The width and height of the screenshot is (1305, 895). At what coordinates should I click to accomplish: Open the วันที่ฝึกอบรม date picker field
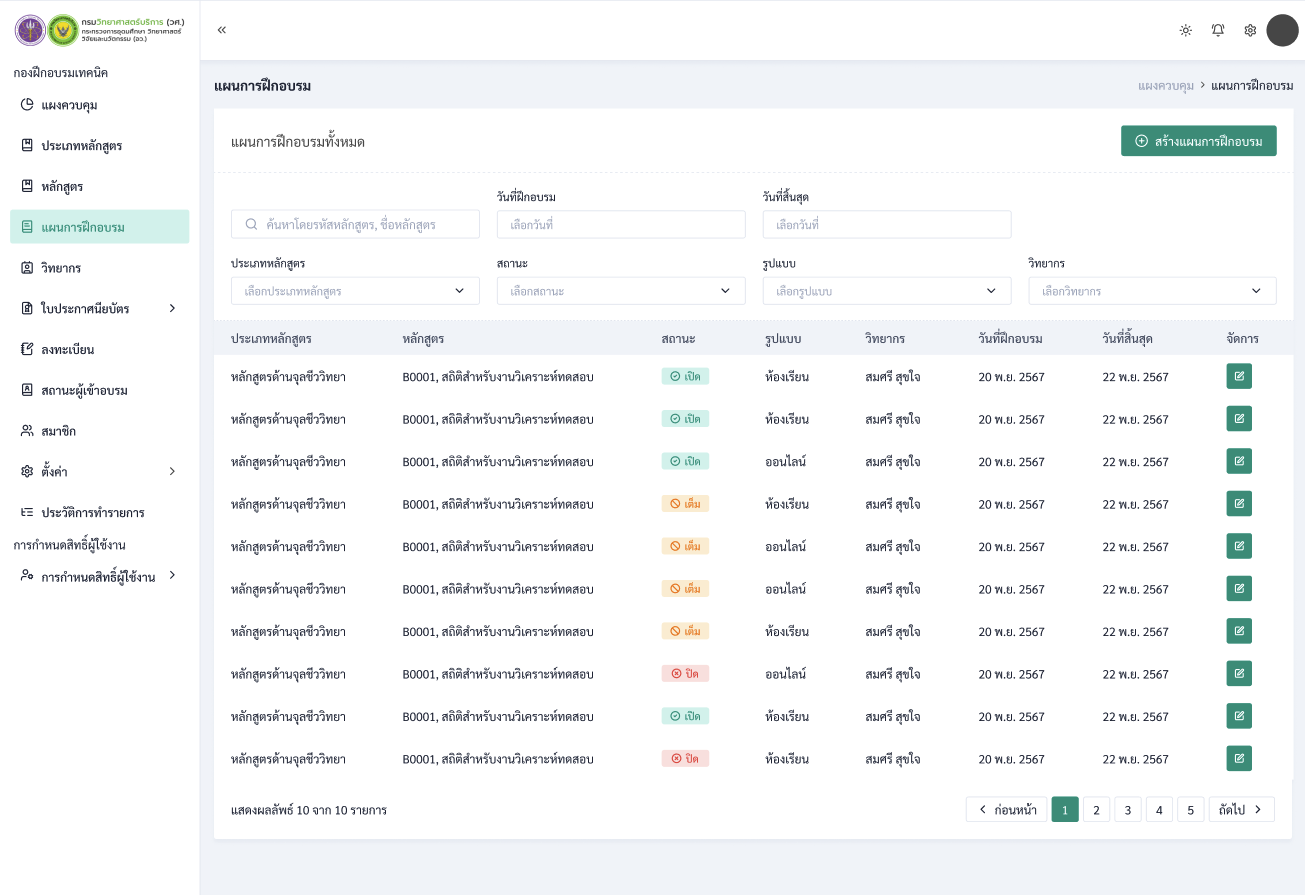pos(620,225)
